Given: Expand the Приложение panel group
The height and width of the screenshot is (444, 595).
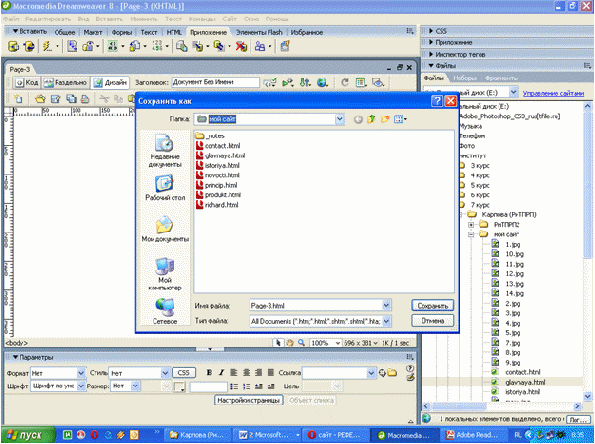Looking at the screenshot, I should pos(431,43).
